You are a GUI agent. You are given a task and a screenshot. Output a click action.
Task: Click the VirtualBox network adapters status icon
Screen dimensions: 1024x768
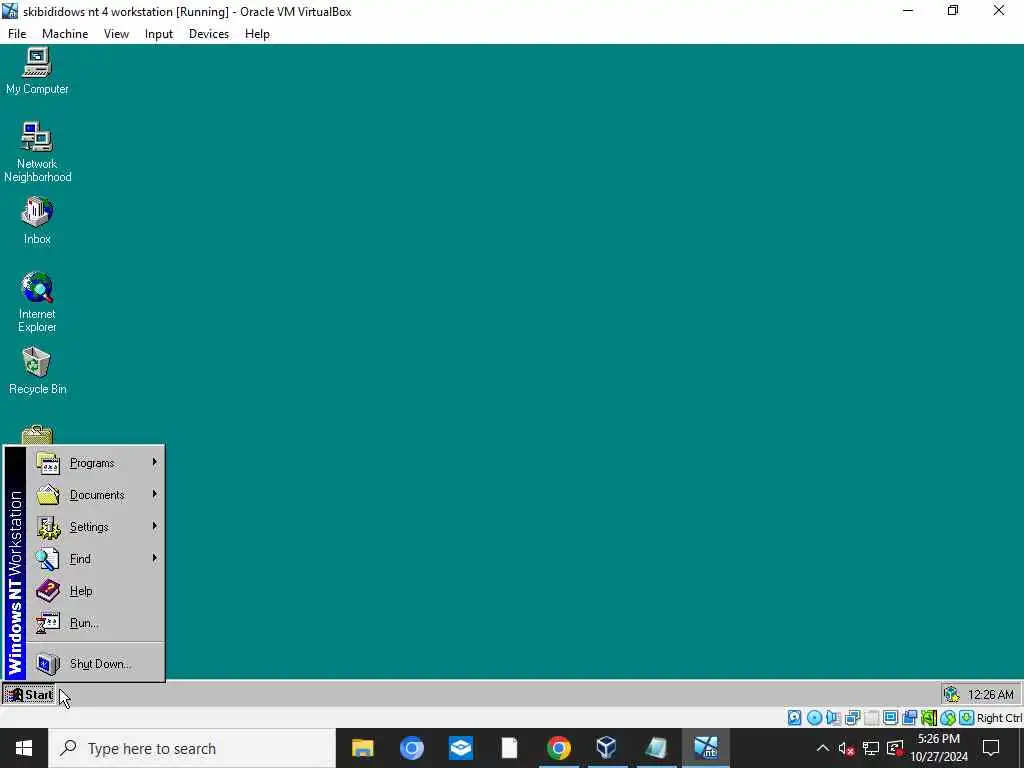pos(852,718)
